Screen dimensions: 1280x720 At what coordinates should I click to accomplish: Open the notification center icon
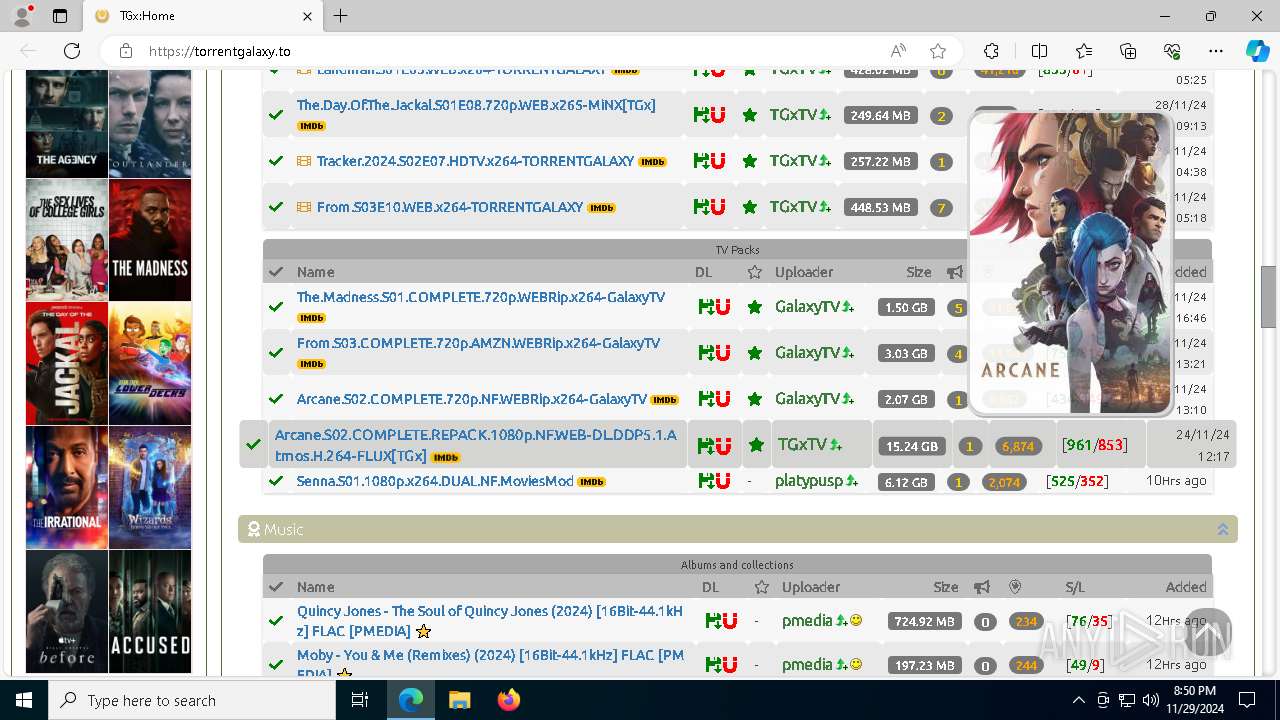[x=1247, y=700]
